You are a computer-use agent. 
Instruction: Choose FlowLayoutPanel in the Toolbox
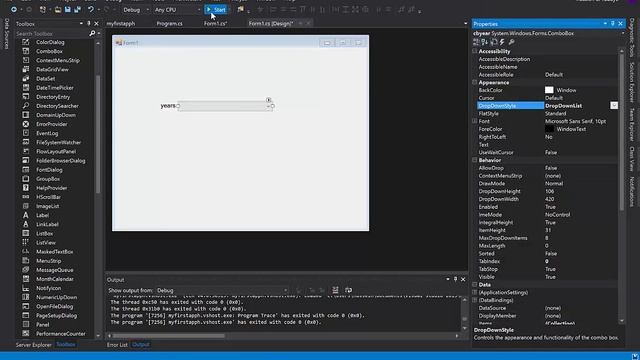[56, 151]
